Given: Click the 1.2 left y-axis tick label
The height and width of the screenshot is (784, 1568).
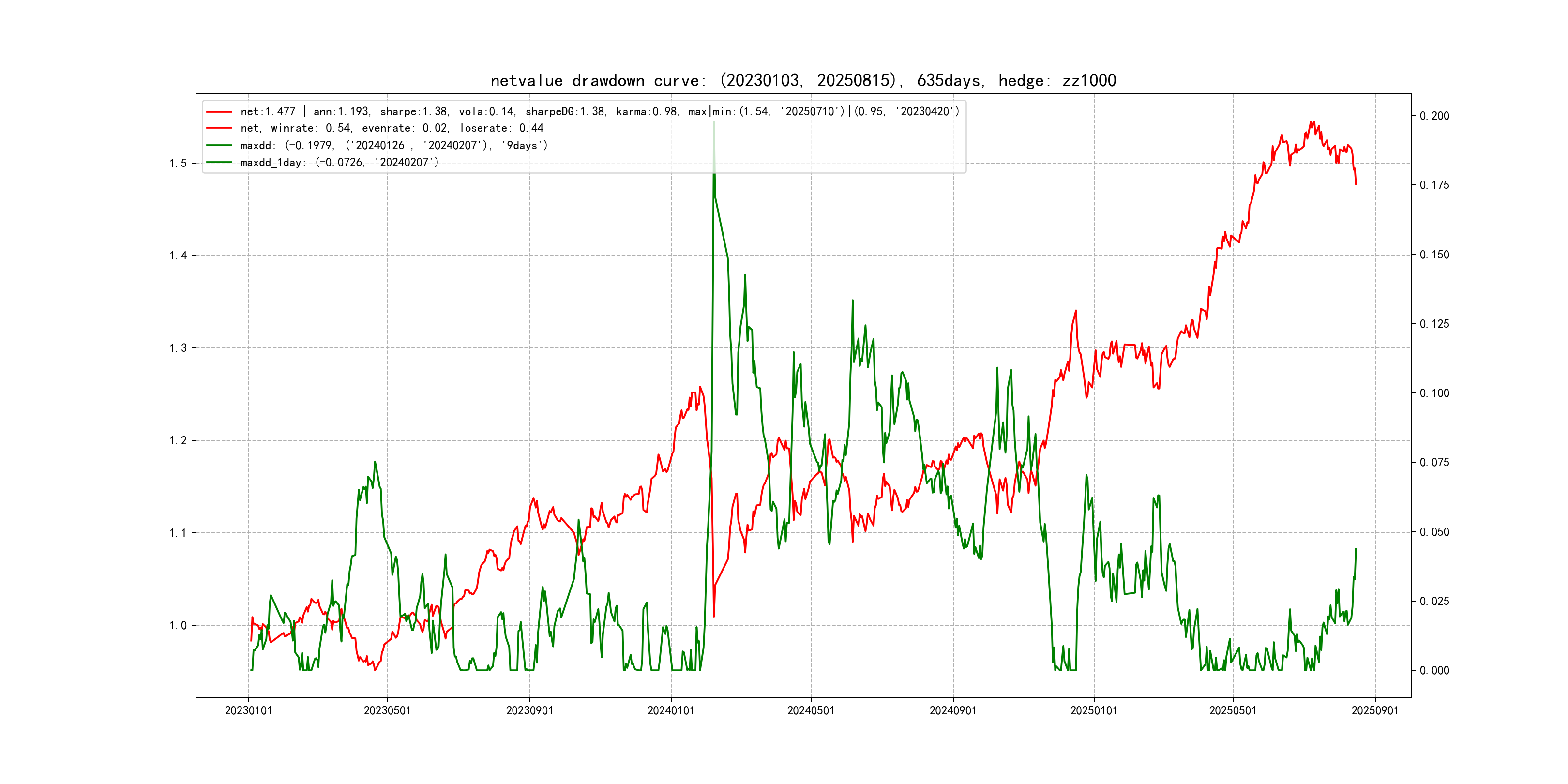Looking at the screenshot, I should pyautogui.click(x=178, y=441).
